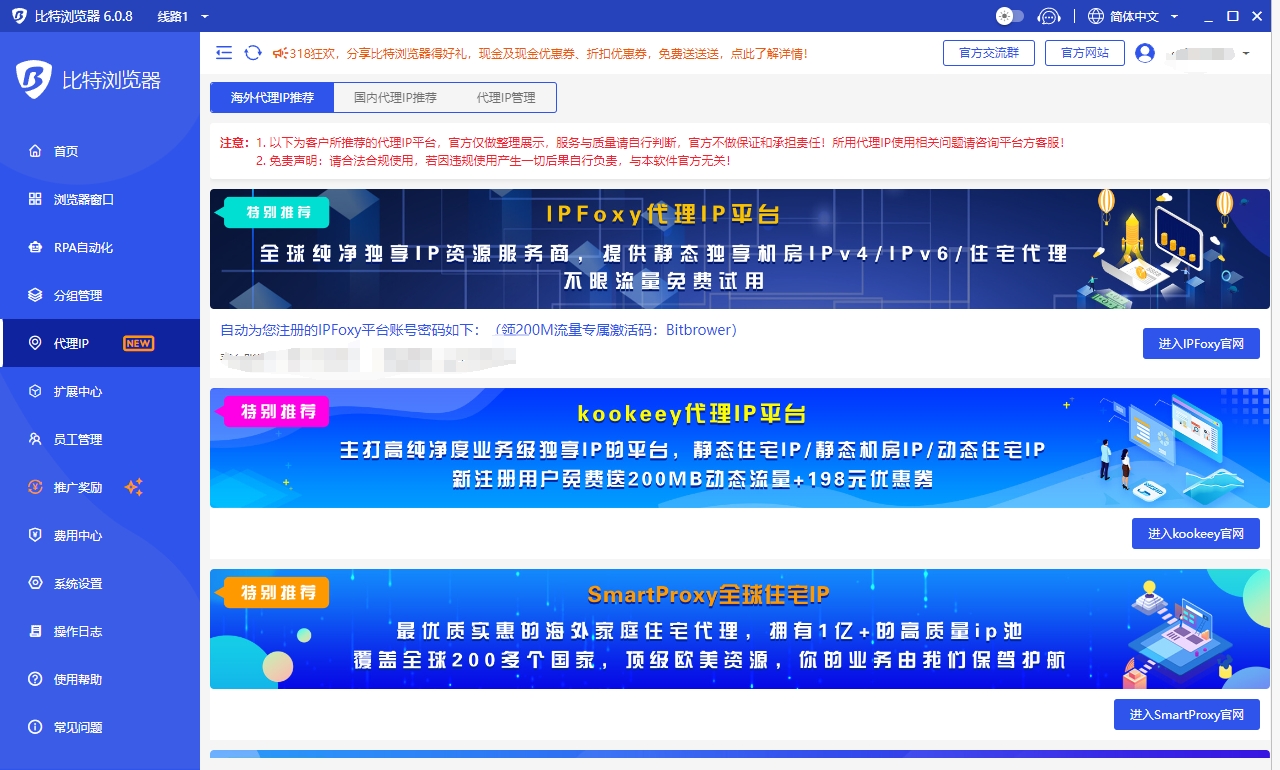Open 费用中心 in sidebar
This screenshot has width=1280, height=770.
click(x=100, y=535)
